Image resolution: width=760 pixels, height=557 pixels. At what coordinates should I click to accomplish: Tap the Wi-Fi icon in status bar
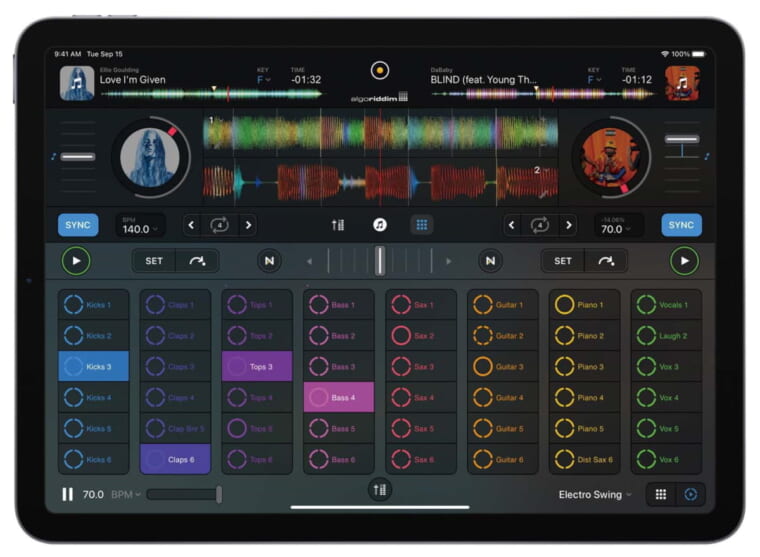[x=665, y=54]
